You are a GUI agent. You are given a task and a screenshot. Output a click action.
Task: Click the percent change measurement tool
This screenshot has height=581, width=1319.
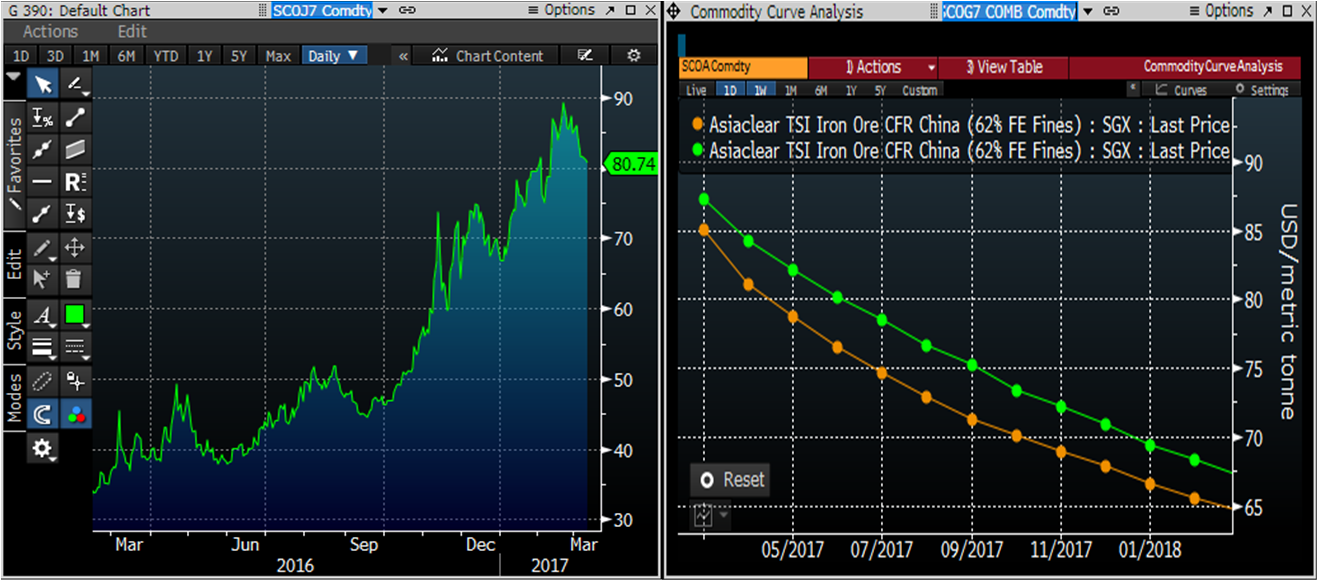click(43, 118)
